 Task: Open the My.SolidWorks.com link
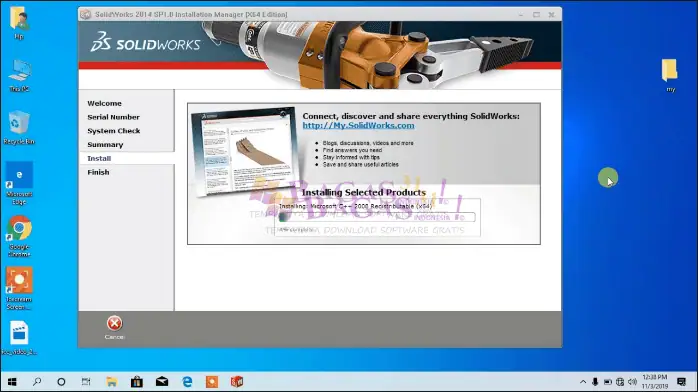pyautogui.click(x=358, y=125)
